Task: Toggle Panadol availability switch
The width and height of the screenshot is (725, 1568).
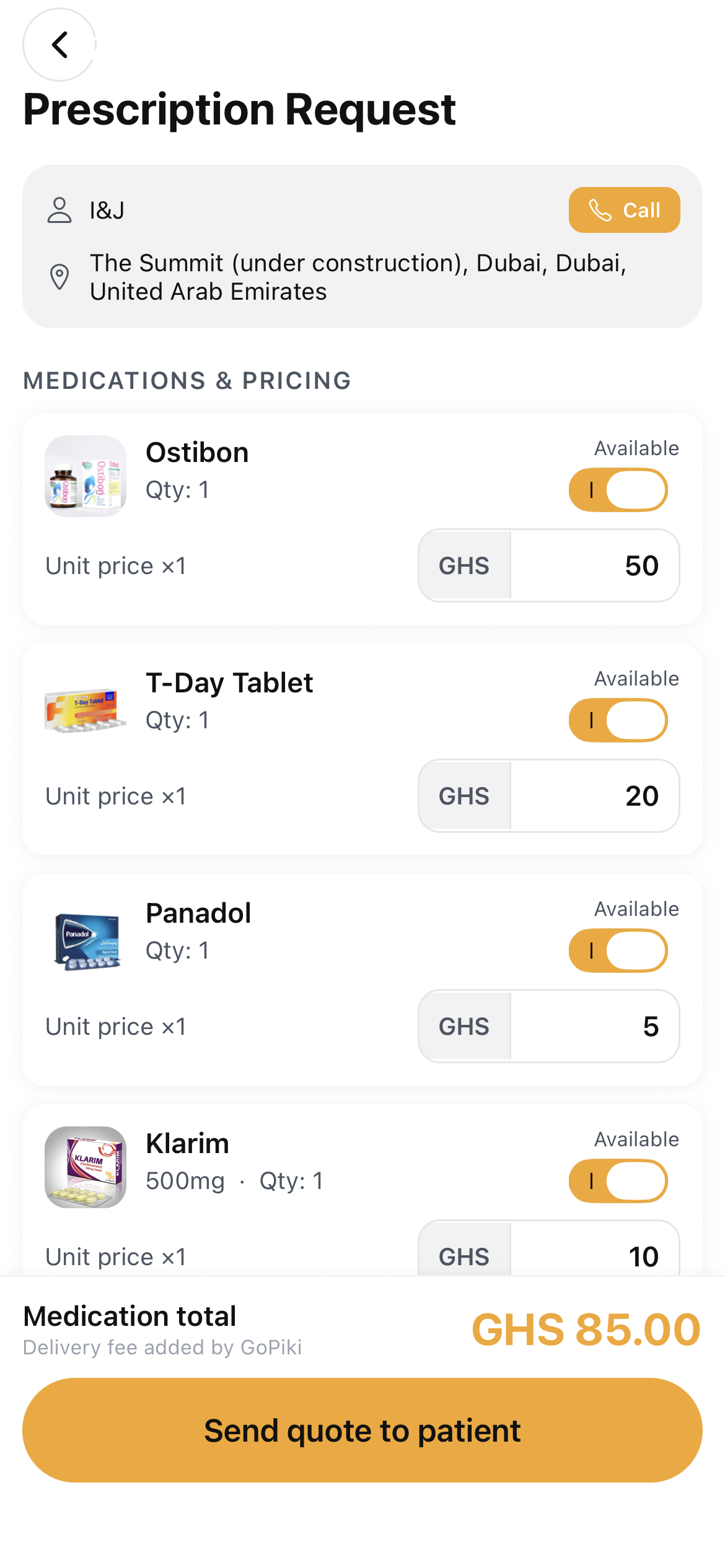Action: [x=618, y=951]
